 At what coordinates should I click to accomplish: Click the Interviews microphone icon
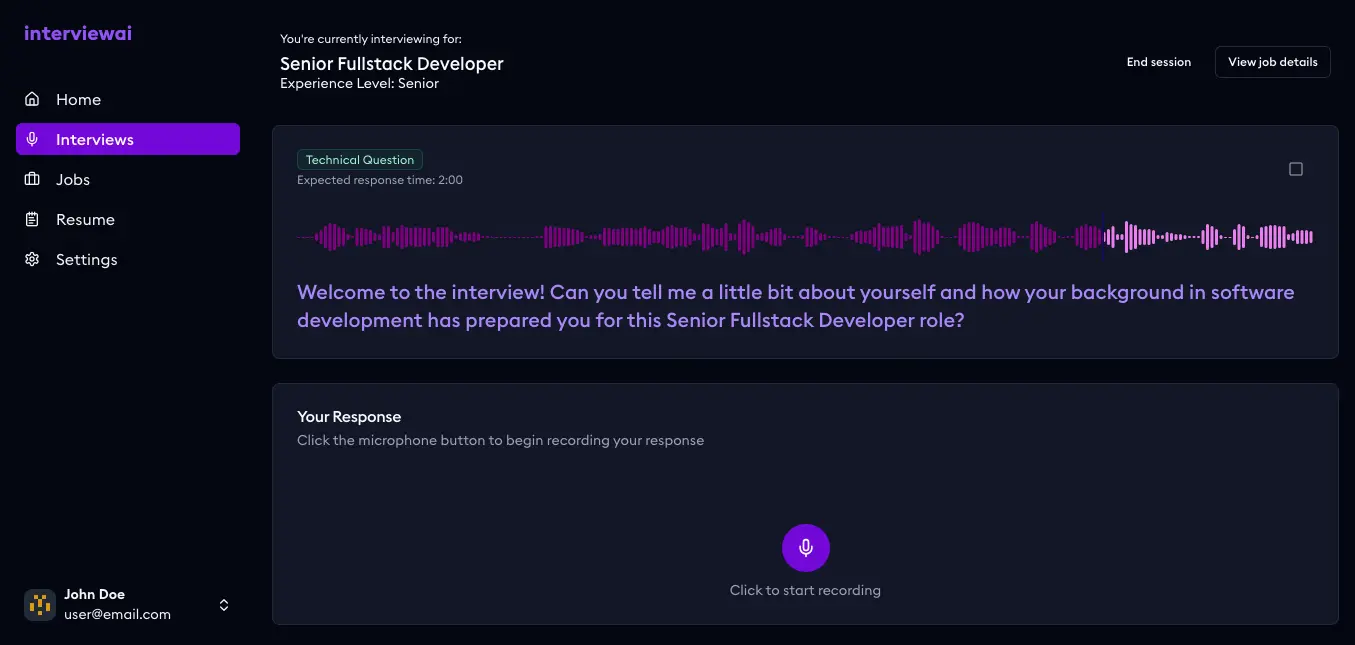pos(31,139)
